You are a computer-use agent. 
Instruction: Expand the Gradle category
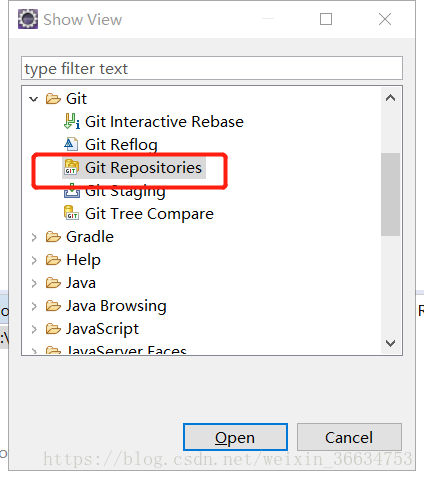pyautogui.click(x=34, y=237)
